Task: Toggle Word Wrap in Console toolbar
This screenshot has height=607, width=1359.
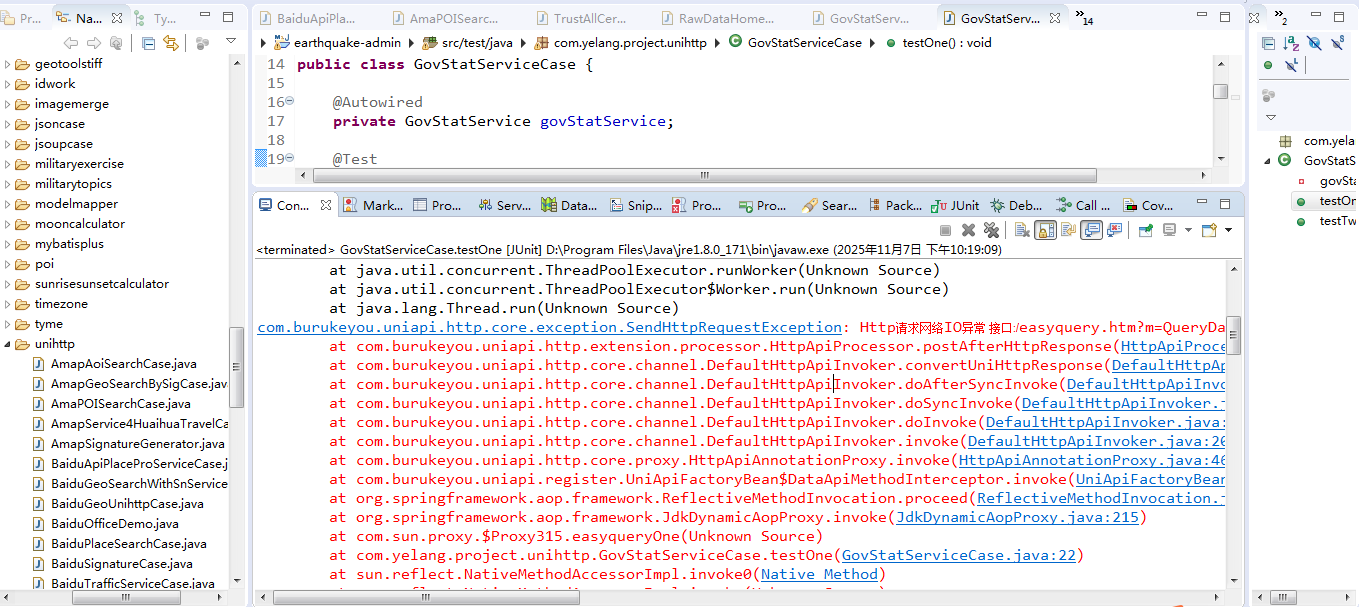Action: click(x=1068, y=230)
